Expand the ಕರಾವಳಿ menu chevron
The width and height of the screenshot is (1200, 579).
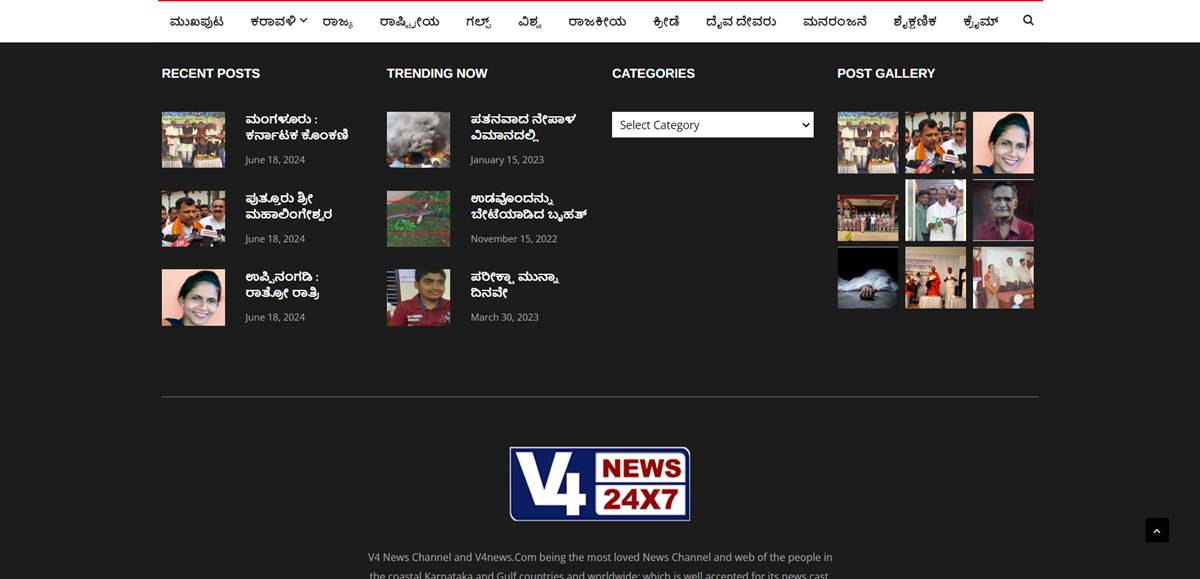coord(304,21)
